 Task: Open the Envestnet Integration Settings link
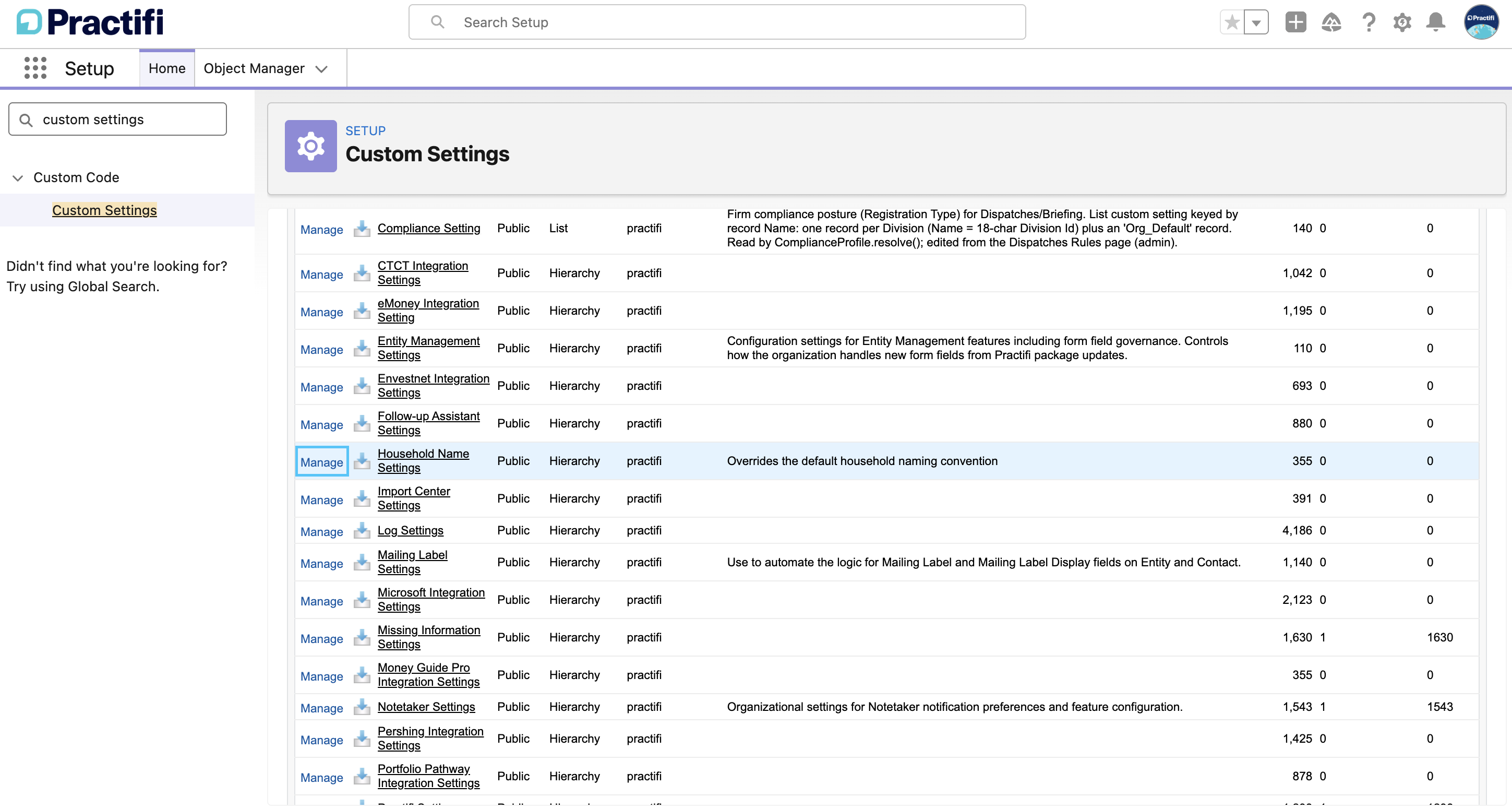pyautogui.click(x=433, y=385)
